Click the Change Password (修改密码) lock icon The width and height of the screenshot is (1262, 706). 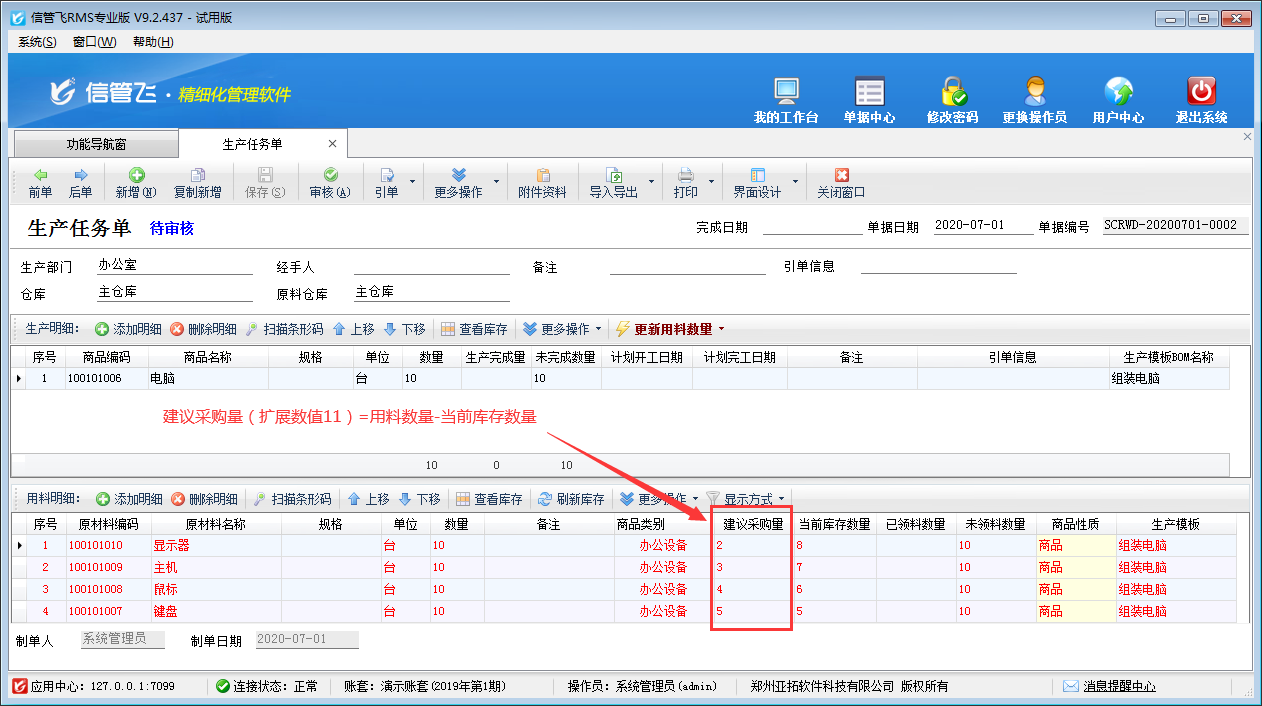tap(952, 93)
